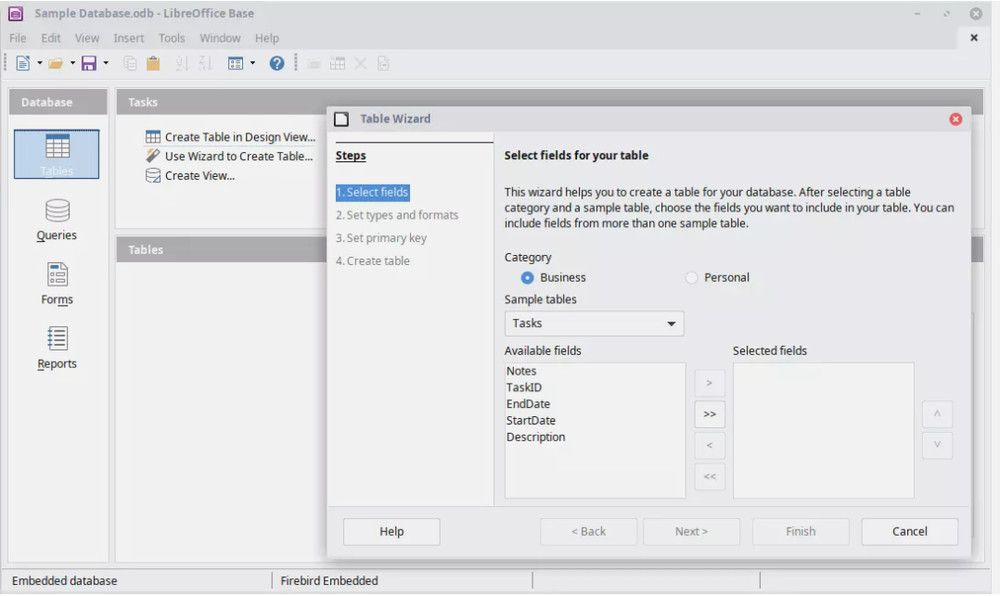Select the Business category radio button
The height and width of the screenshot is (596, 1000).
pos(528,278)
